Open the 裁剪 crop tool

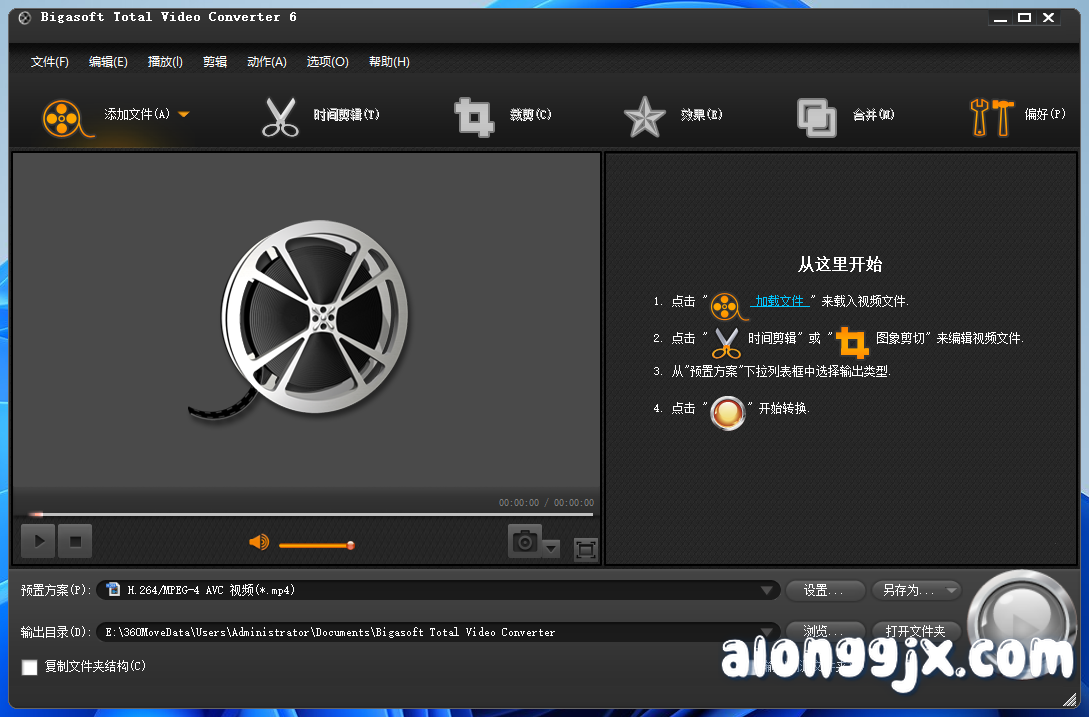click(474, 115)
